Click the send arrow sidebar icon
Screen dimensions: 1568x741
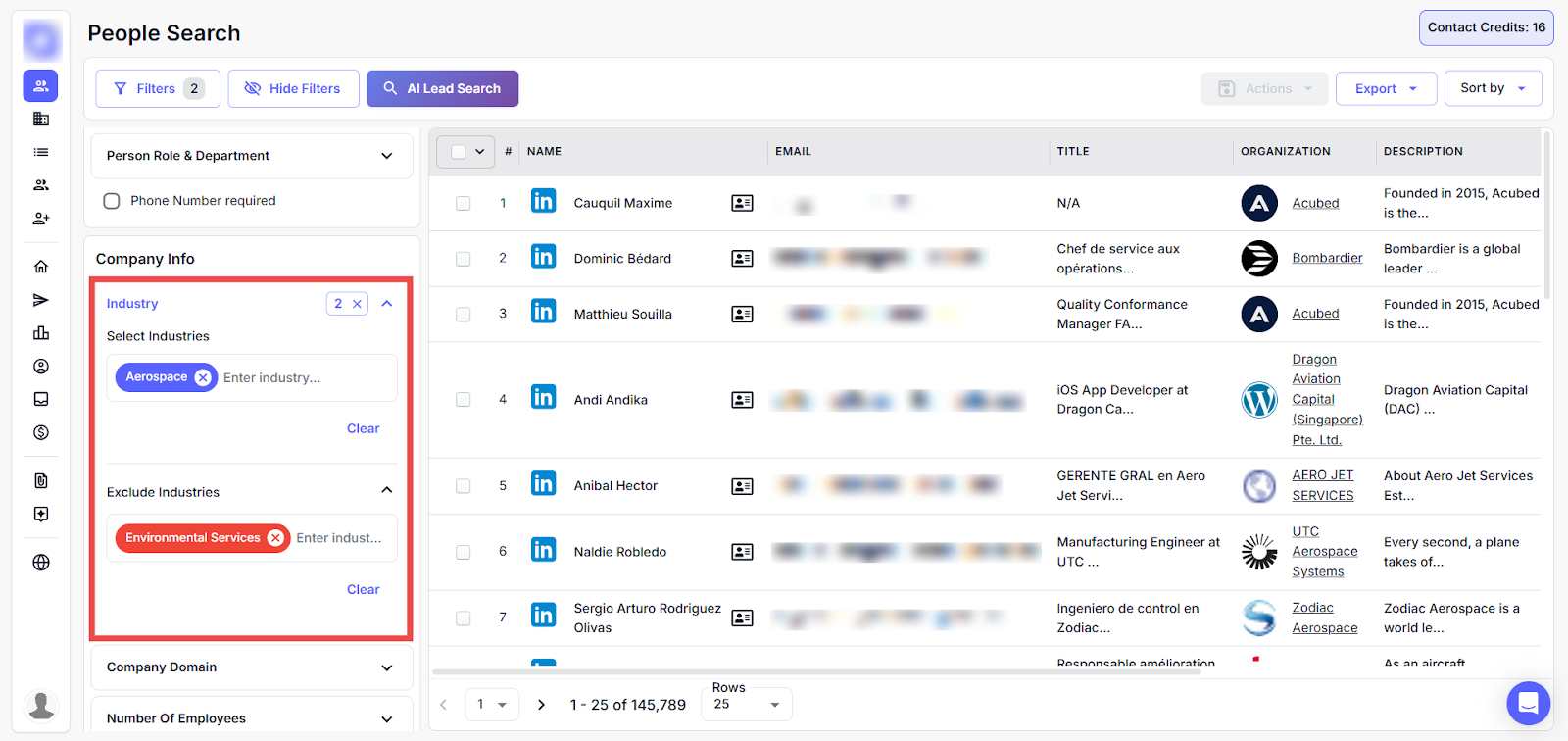click(x=41, y=300)
